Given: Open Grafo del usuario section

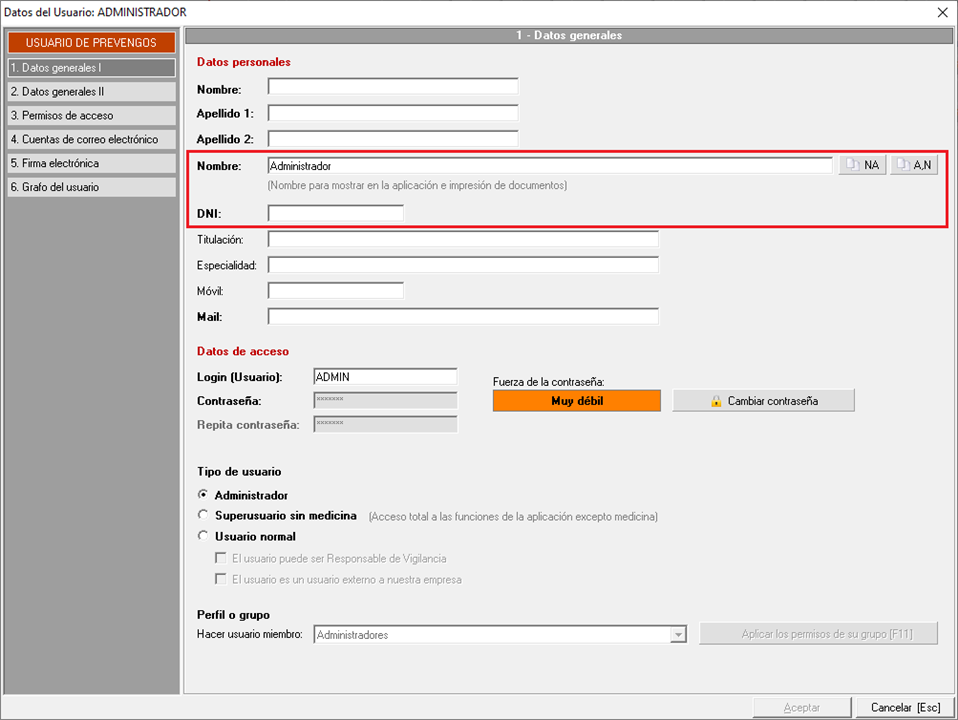Looking at the screenshot, I should 91,187.
